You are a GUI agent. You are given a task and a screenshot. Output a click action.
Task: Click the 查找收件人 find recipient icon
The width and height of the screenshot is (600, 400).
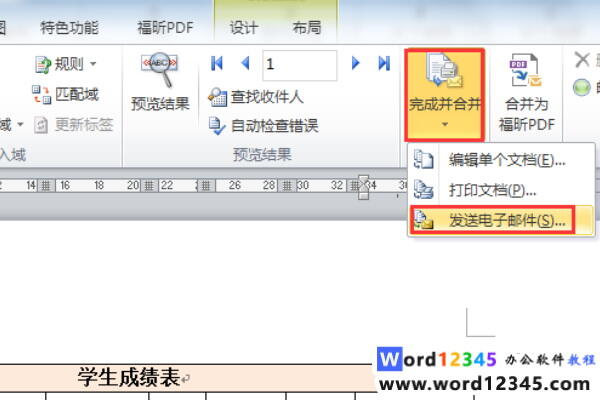[218, 97]
